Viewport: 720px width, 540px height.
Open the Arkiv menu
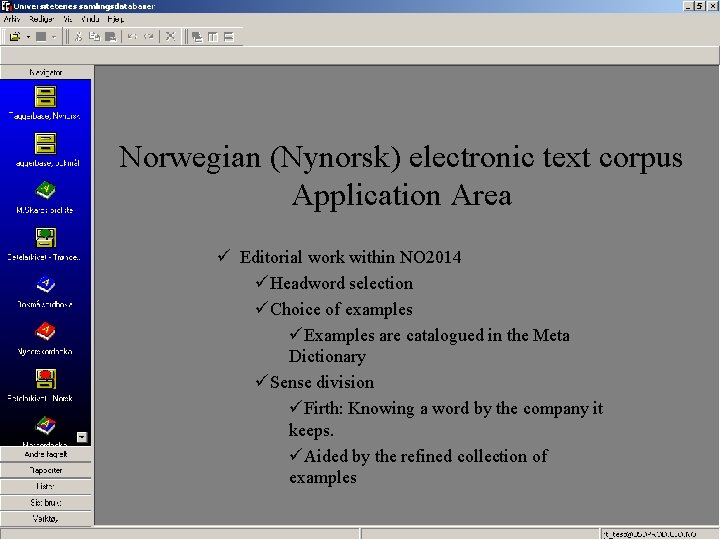[x=12, y=19]
